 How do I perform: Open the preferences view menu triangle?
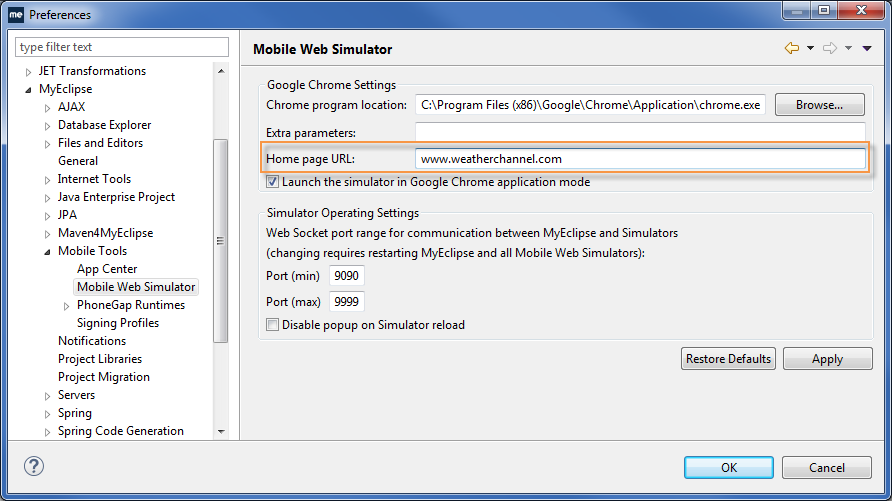click(x=866, y=48)
